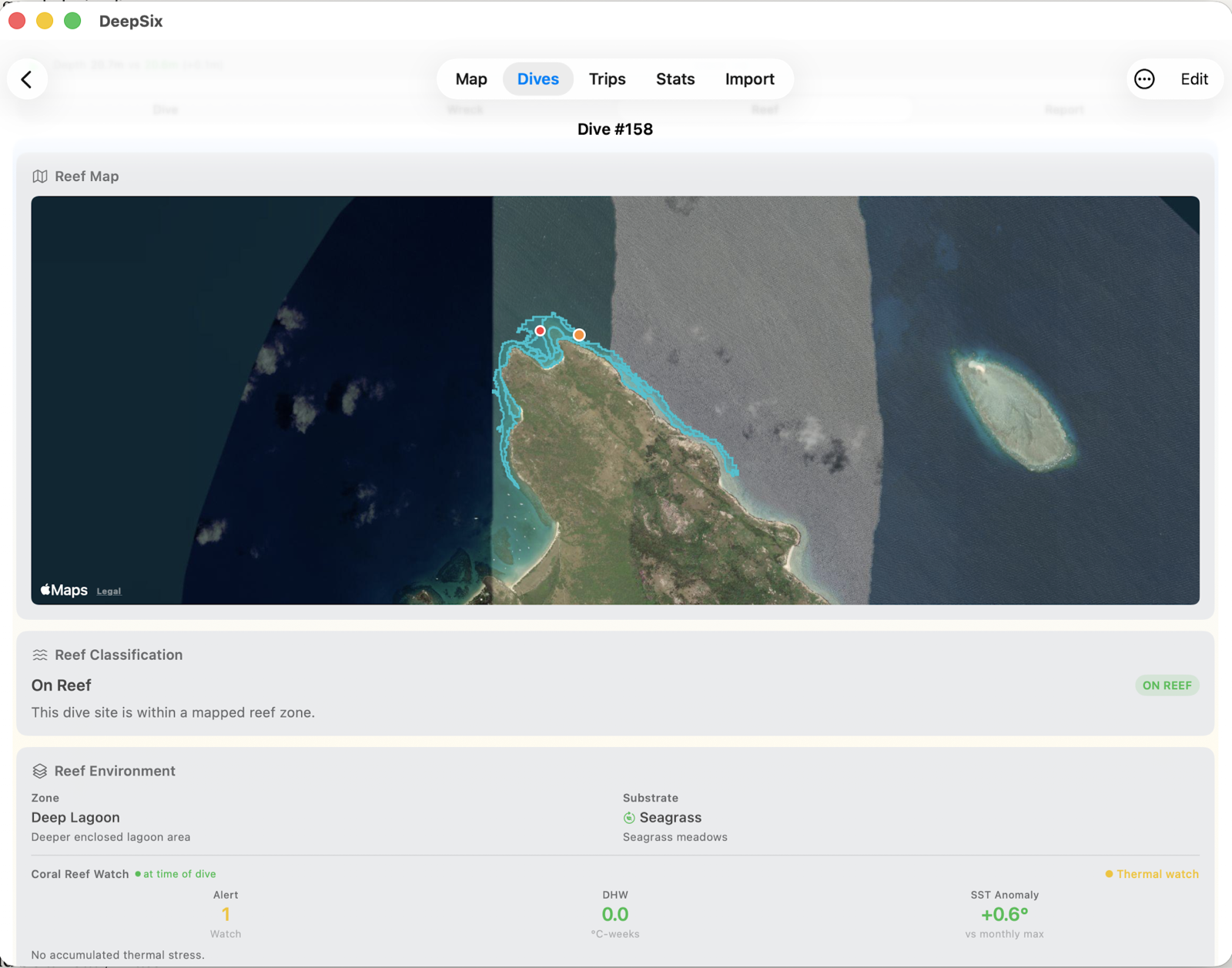Click the SST Anomaly value +0.6°

coord(1004,915)
